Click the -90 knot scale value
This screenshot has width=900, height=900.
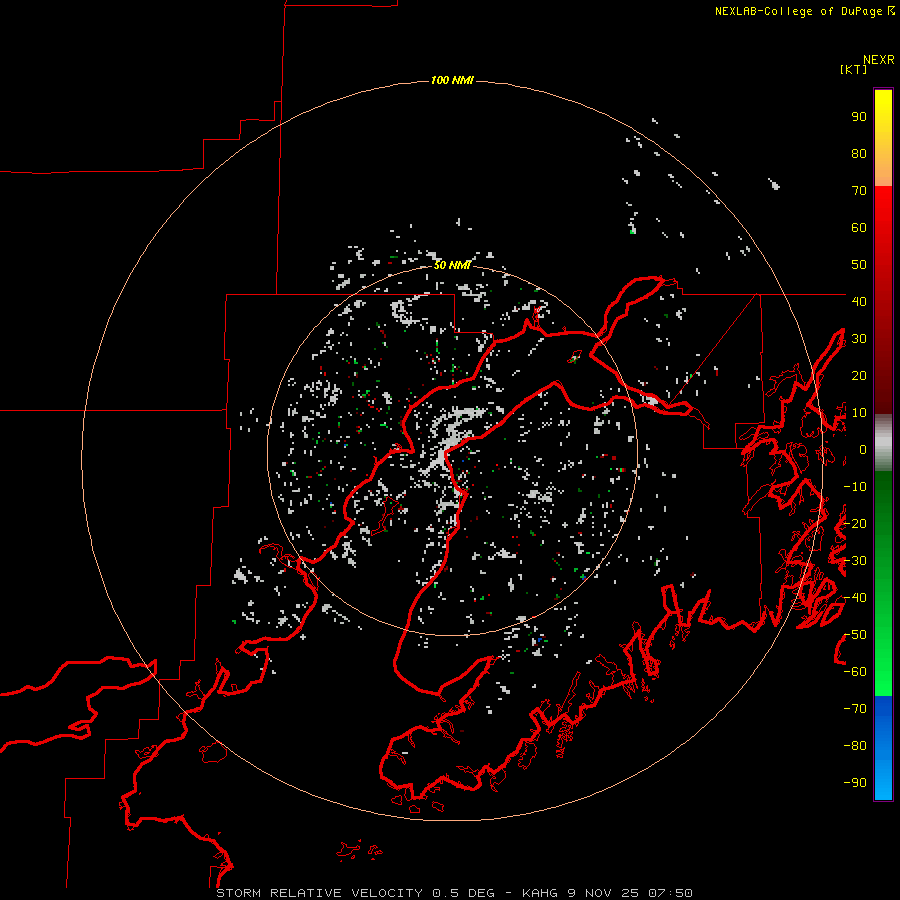(855, 783)
